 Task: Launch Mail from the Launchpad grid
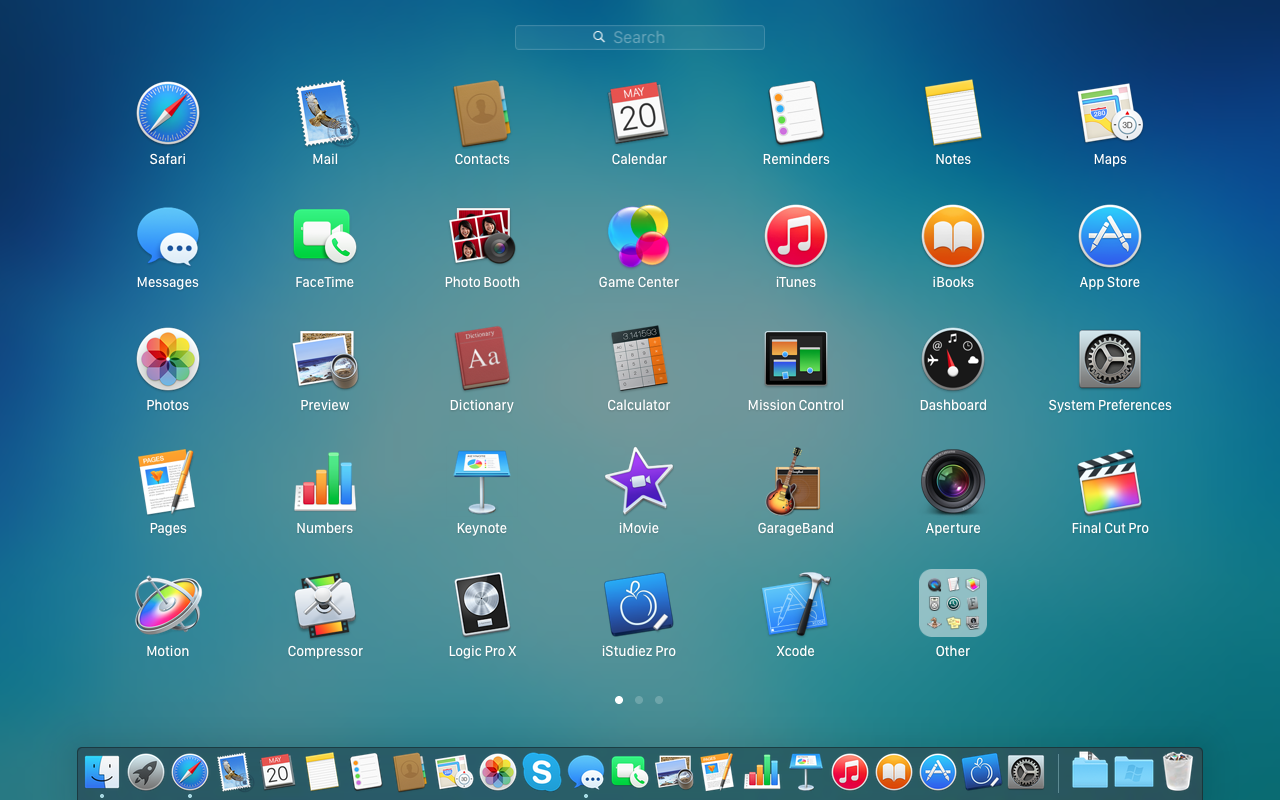325,113
